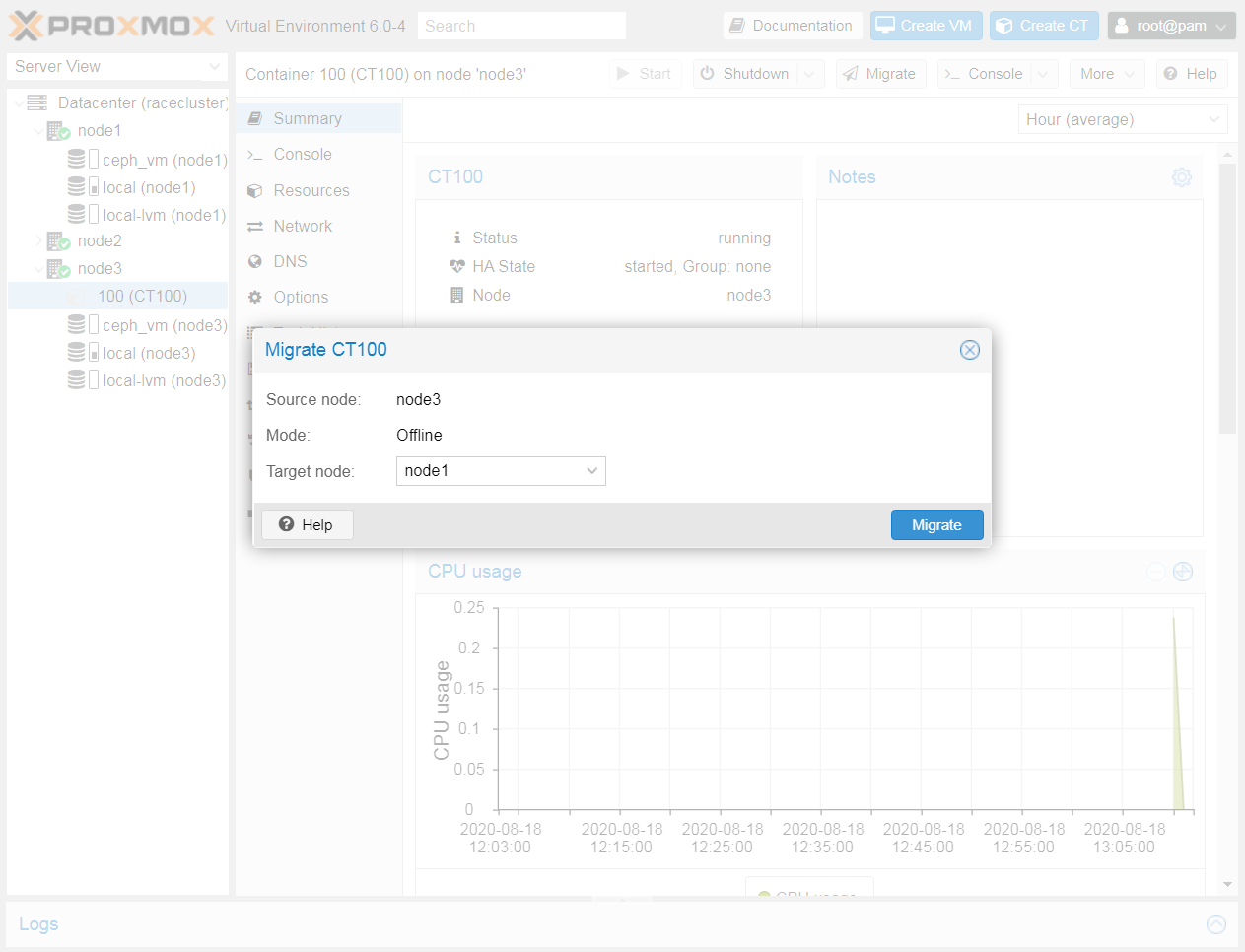
Task: Collapse node1 in the tree
Action: (38, 130)
